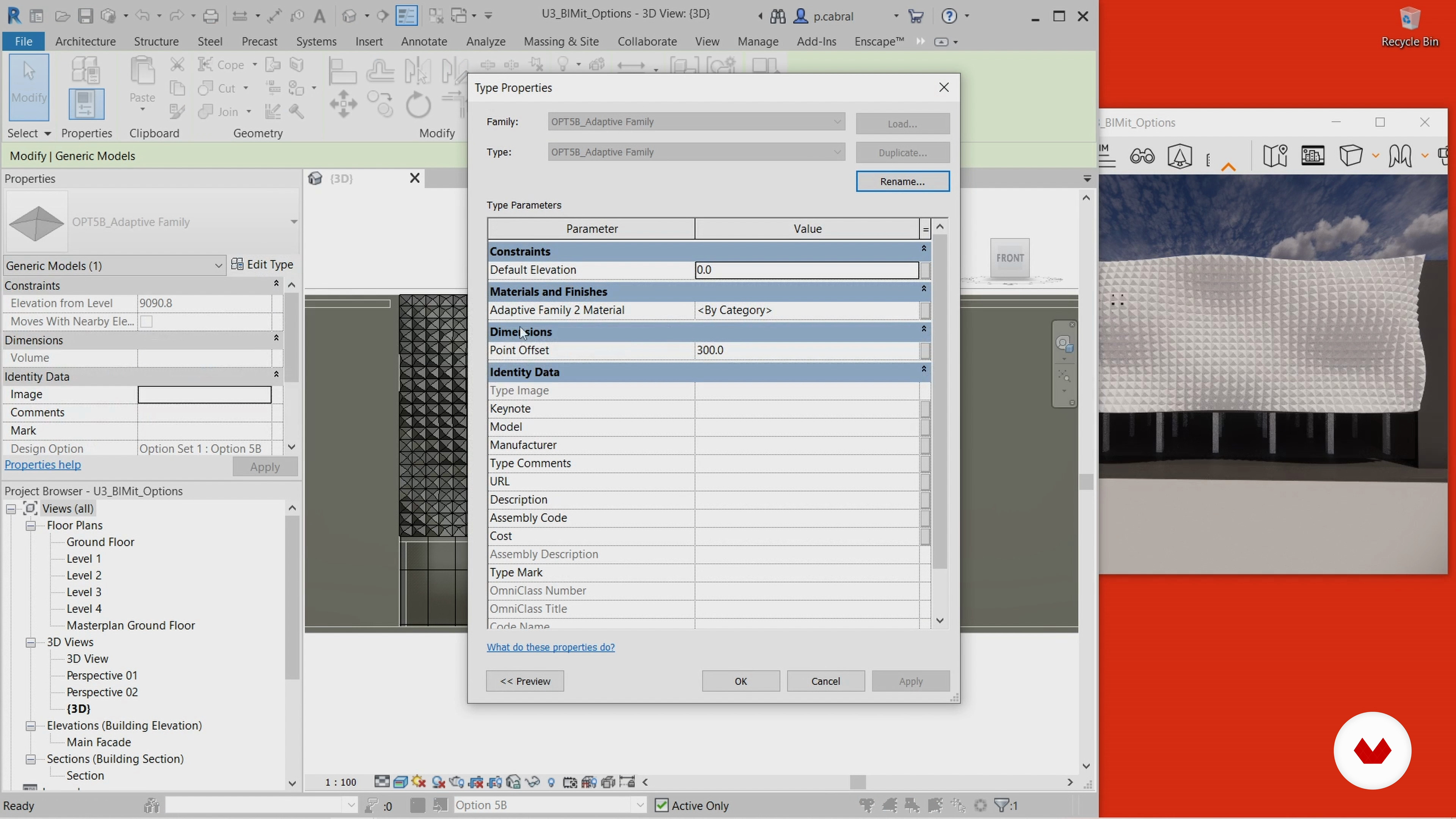Open the Massing & Site ribbon tab

[561, 41]
